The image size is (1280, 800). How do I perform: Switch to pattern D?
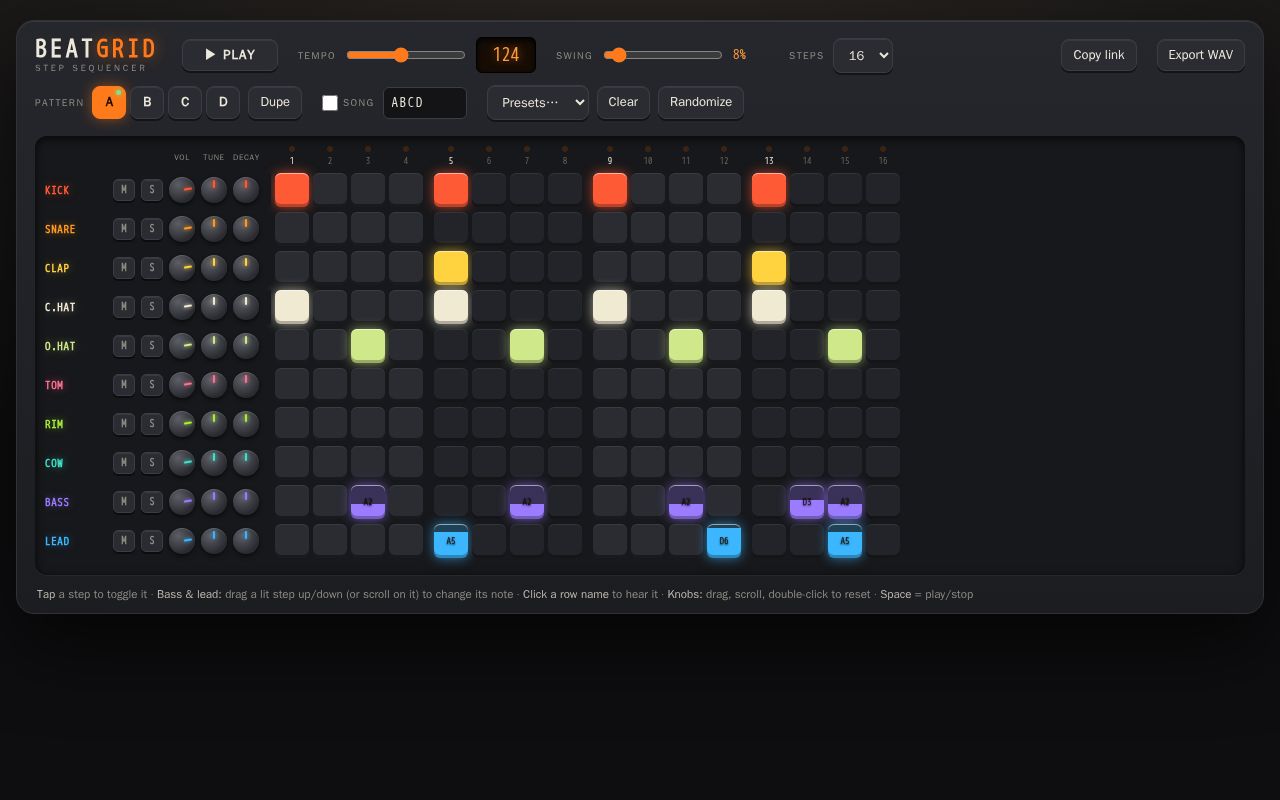coord(223,102)
